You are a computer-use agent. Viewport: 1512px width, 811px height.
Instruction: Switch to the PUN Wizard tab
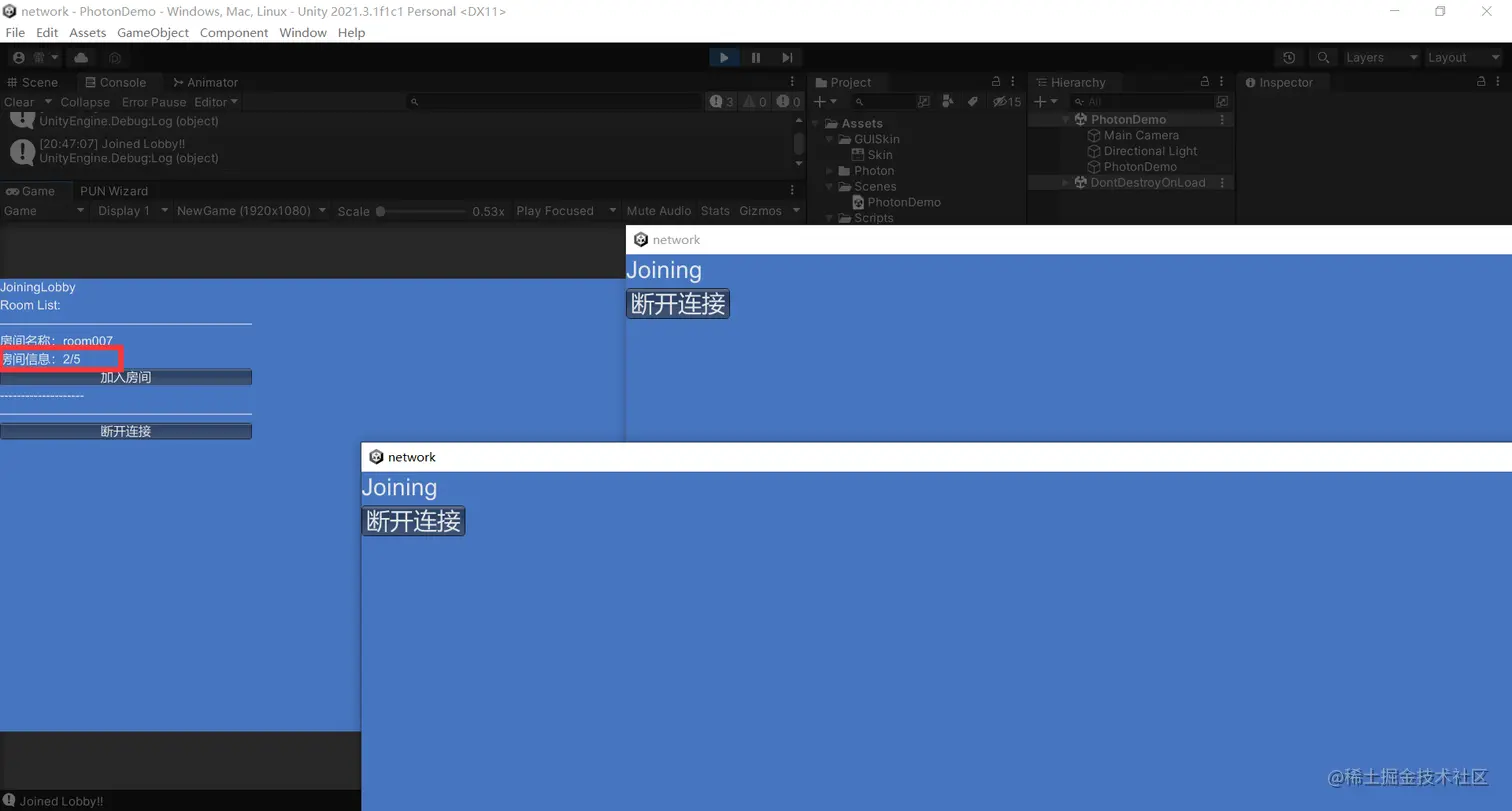click(114, 191)
